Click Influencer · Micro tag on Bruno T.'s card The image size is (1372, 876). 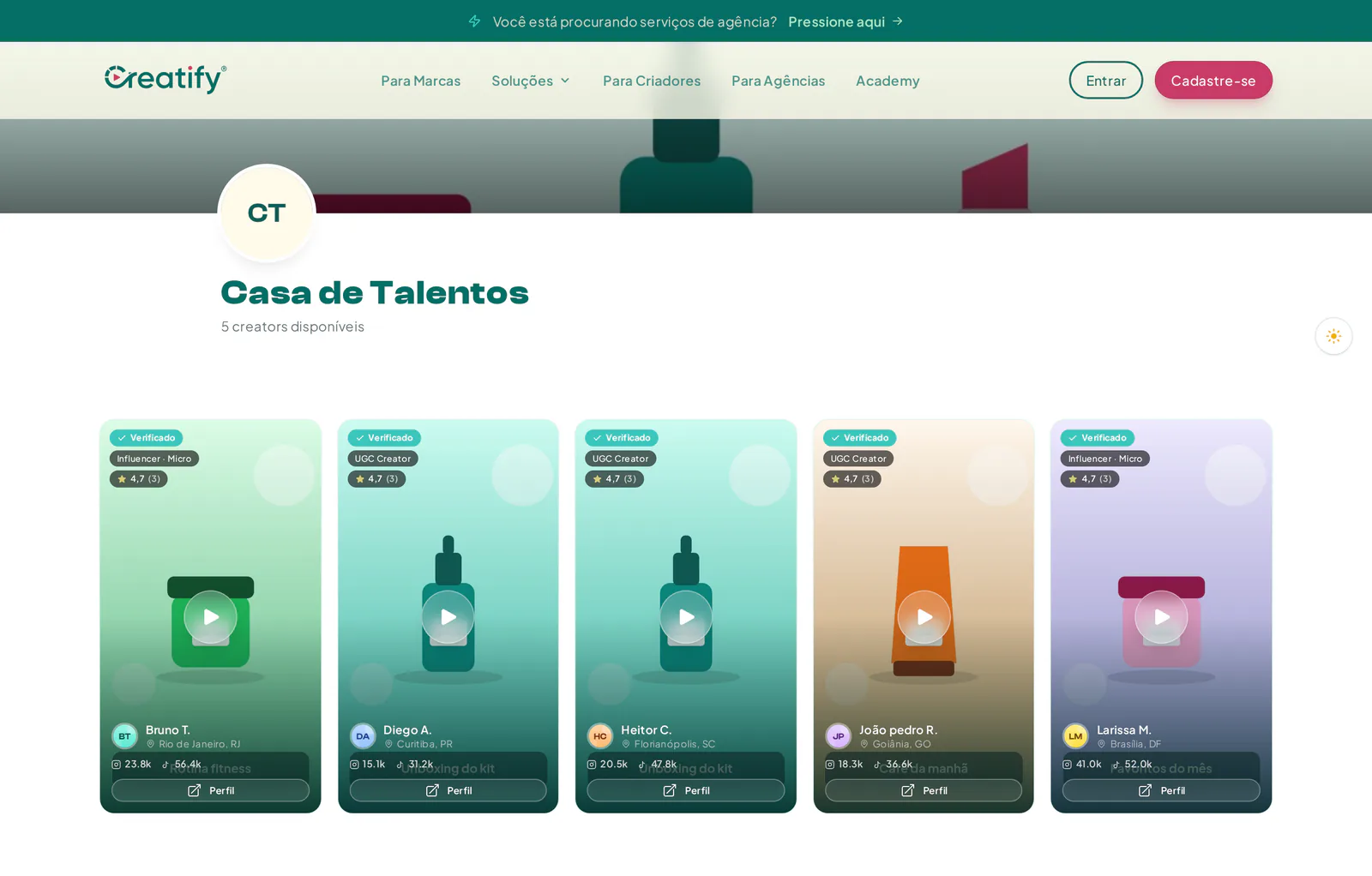pyautogui.click(x=154, y=459)
